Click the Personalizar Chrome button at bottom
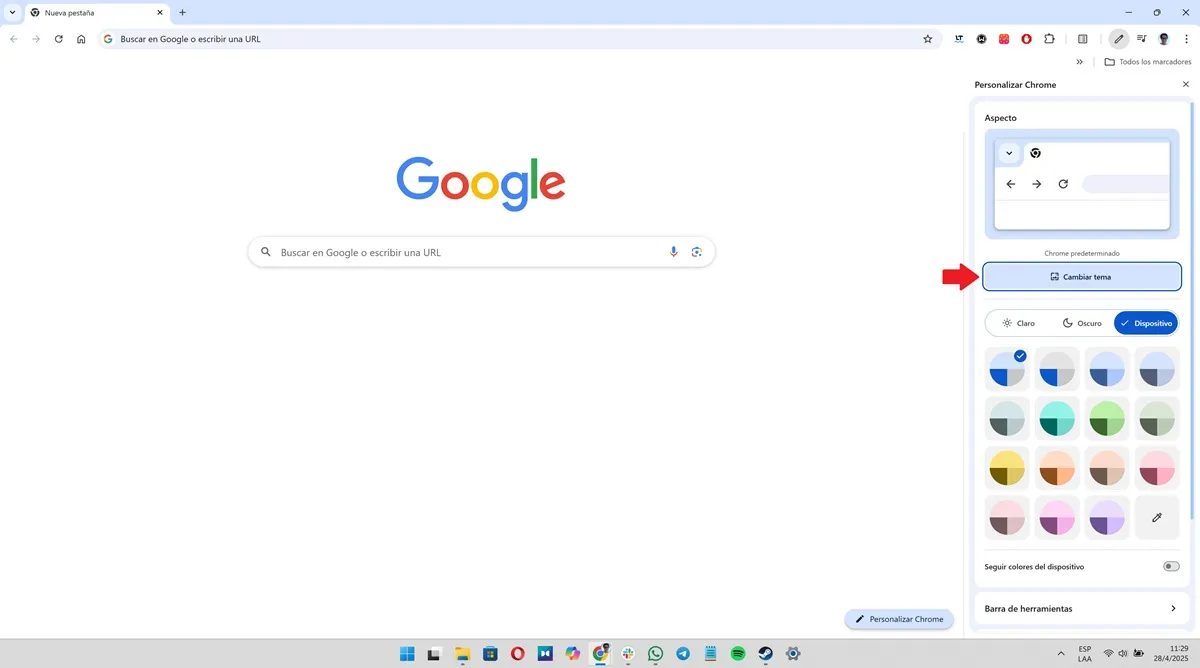Viewport: 1200px width, 668px height. 899,619
